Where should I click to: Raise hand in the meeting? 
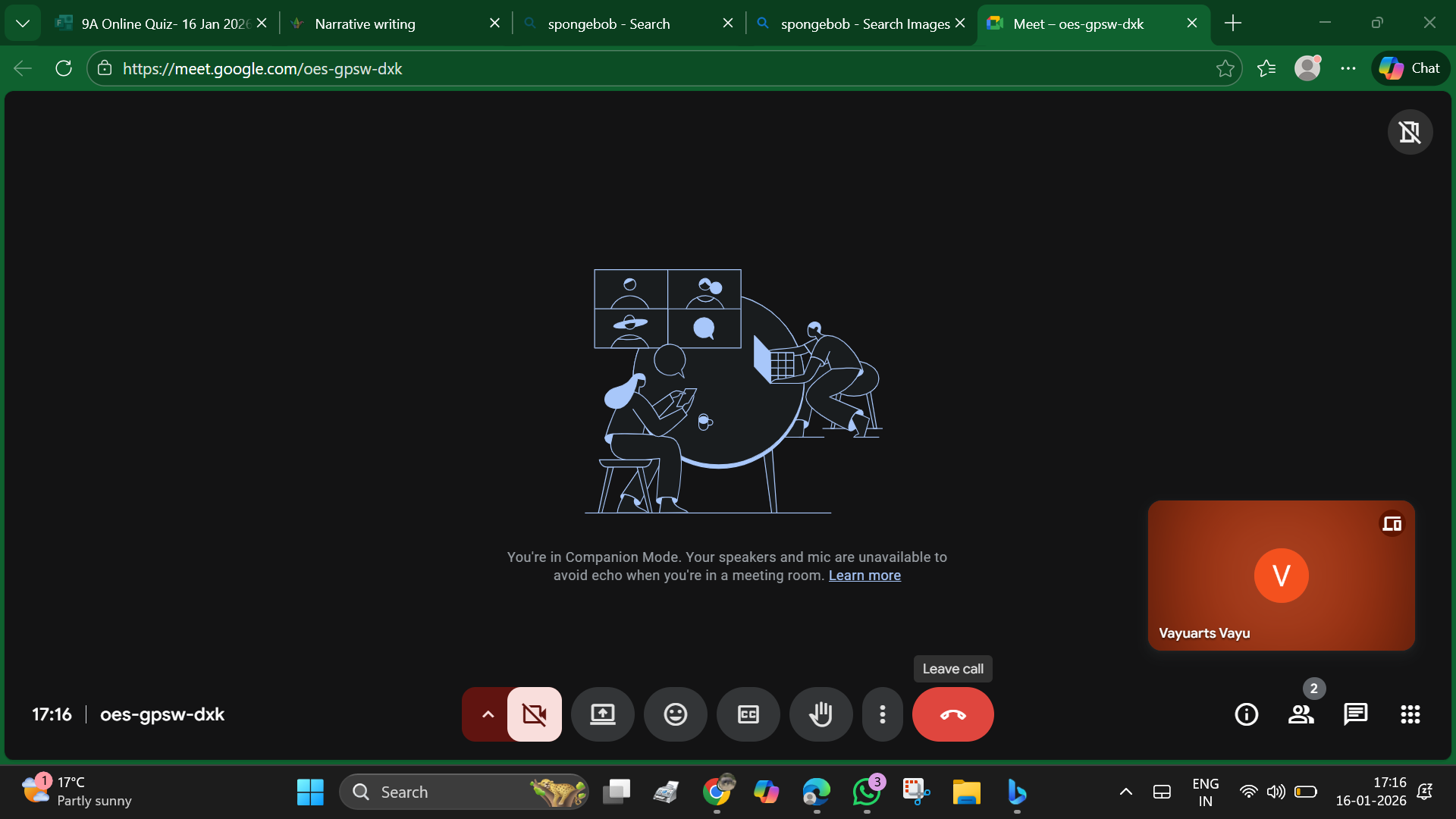click(821, 714)
